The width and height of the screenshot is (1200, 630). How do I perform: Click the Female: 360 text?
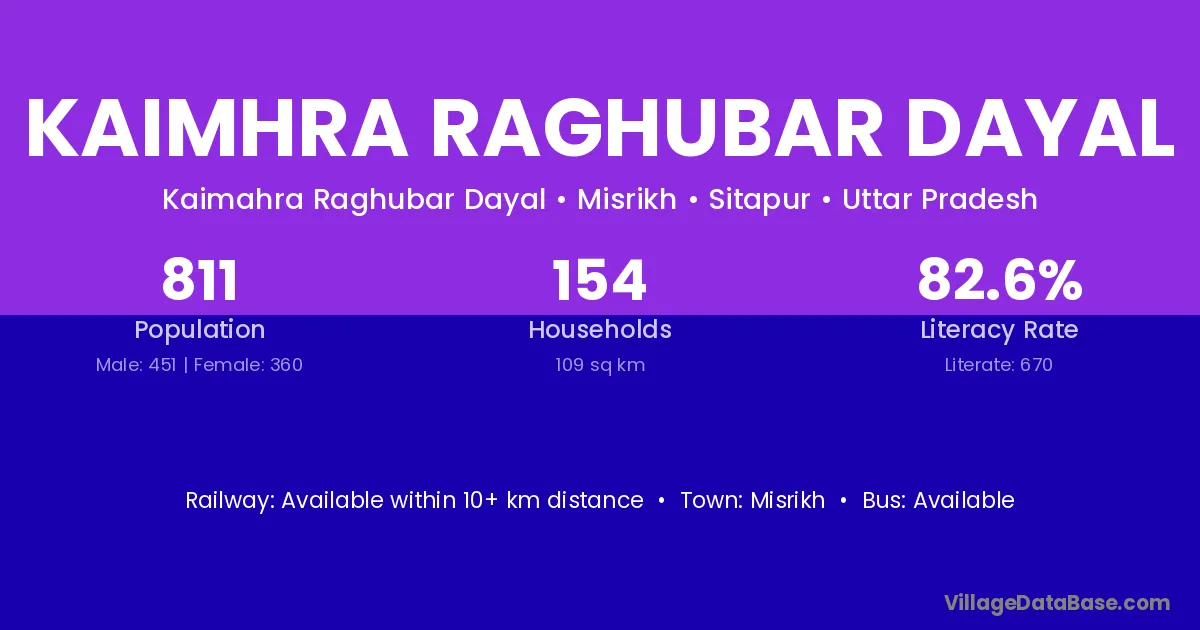point(248,365)
